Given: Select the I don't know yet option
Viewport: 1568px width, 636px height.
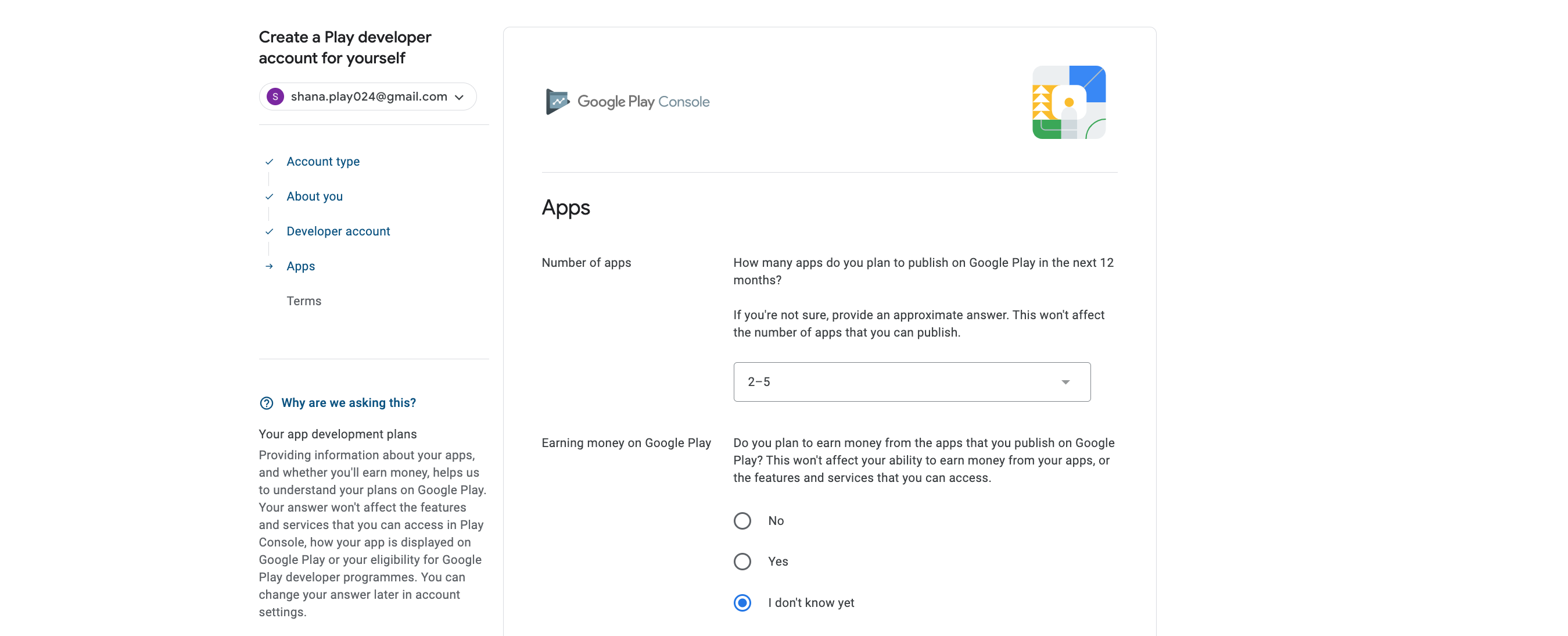Looking at the screenshot, I should click(x=741, y=602).
